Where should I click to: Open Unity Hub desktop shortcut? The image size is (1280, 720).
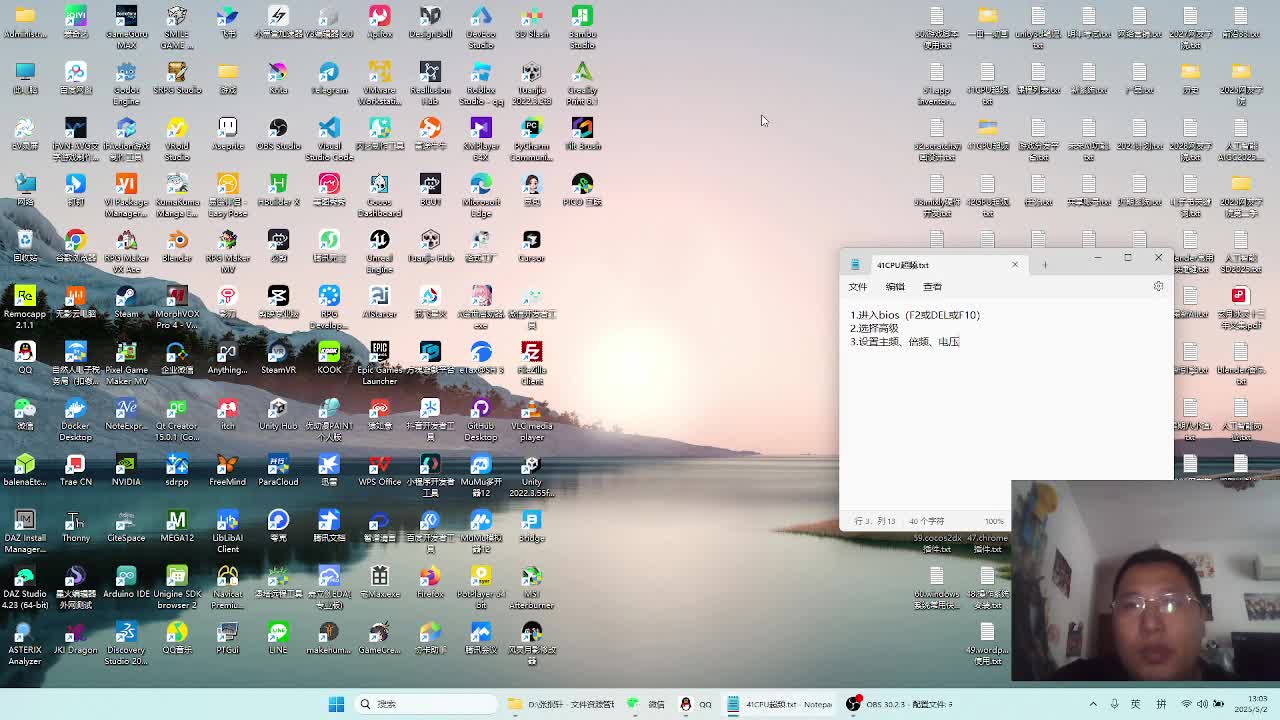(278, 414)
